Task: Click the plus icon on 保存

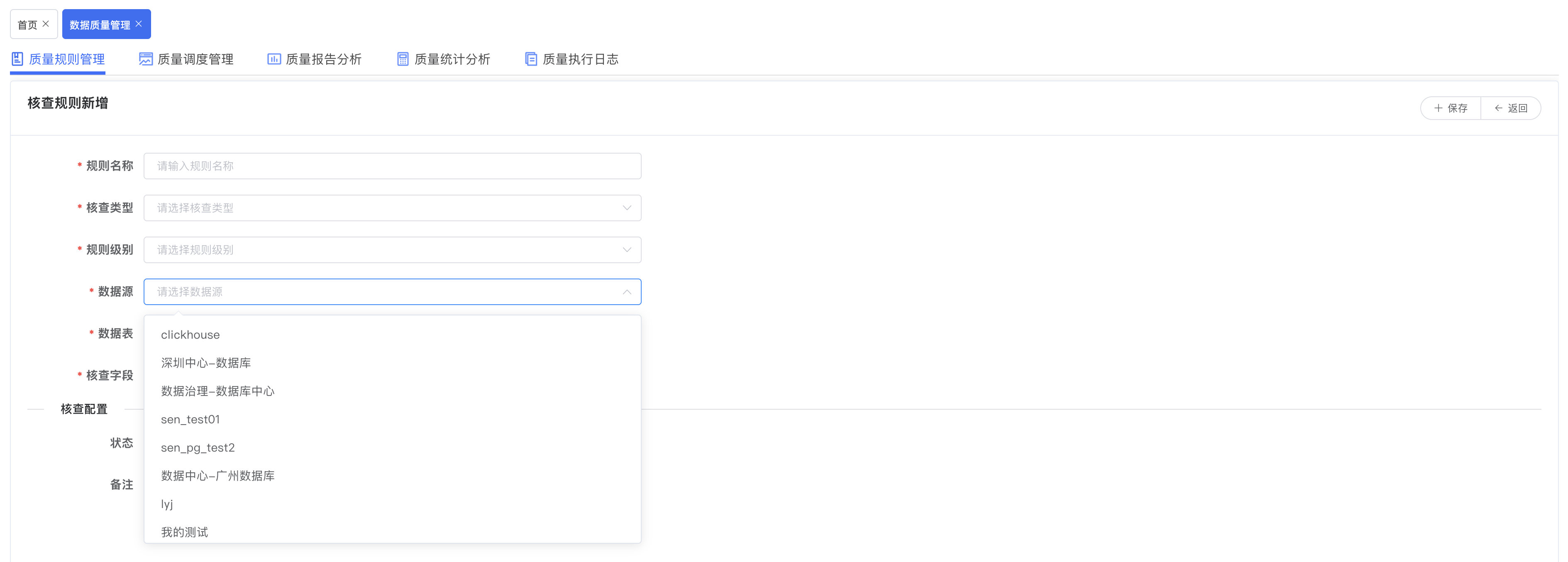Action: (x=1438, y=108)
